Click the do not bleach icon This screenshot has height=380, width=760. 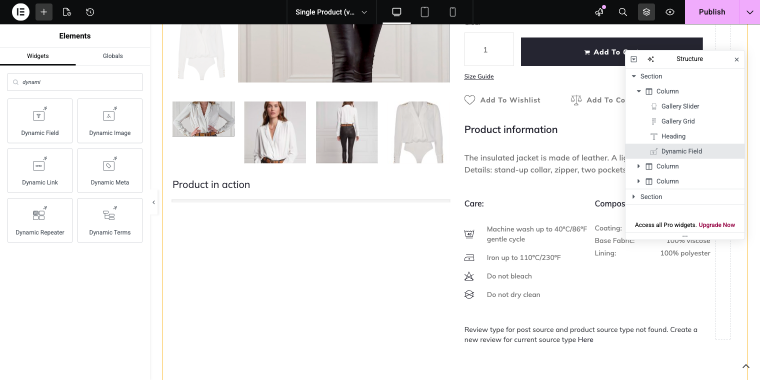click(469, 276)
